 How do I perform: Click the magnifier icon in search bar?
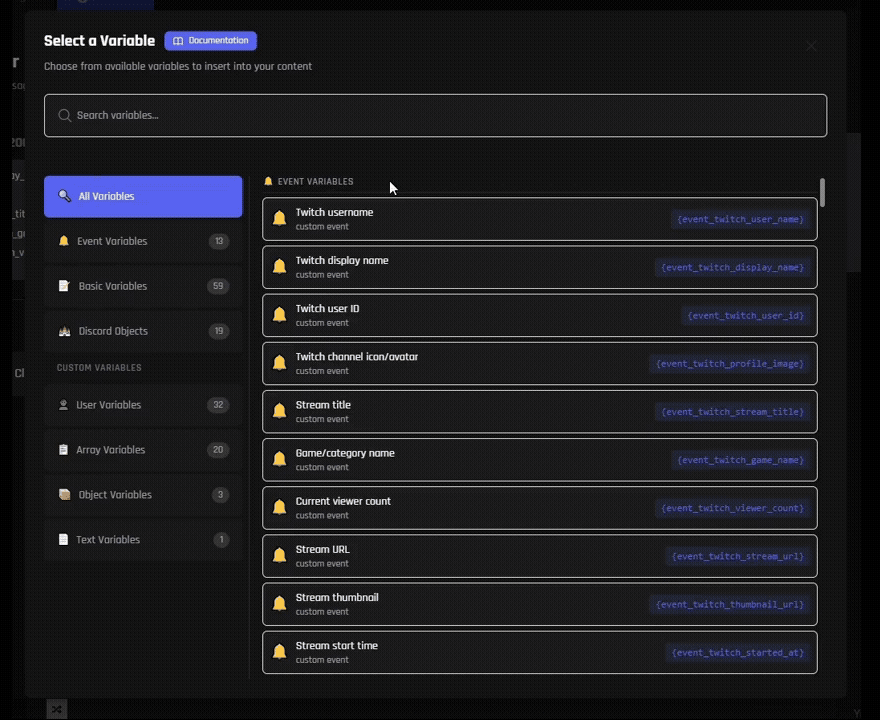65,115
